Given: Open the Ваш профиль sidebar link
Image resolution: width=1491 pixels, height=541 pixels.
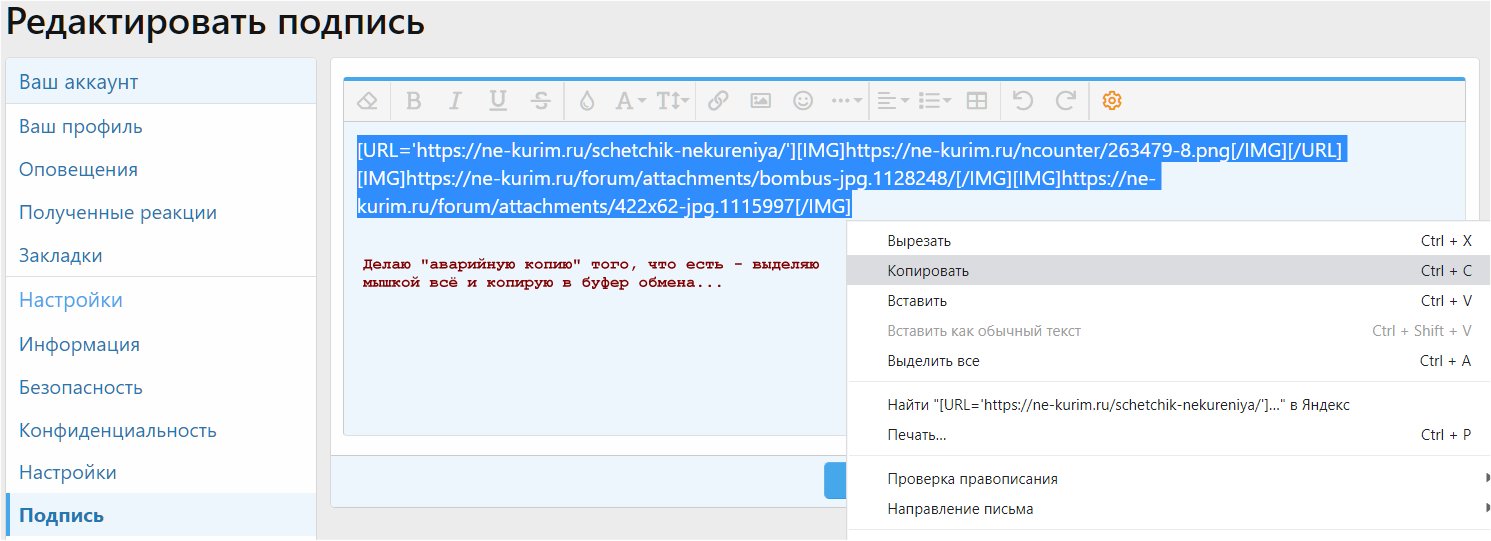Looking at the screenshot, I should coord(81,127).
